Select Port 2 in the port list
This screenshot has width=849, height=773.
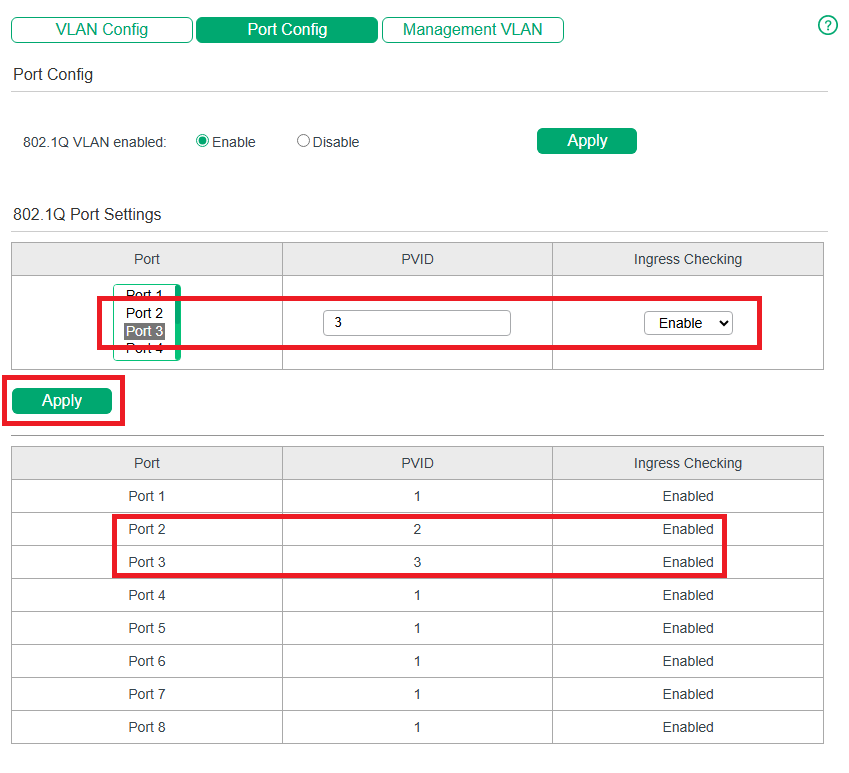[144, 313]
